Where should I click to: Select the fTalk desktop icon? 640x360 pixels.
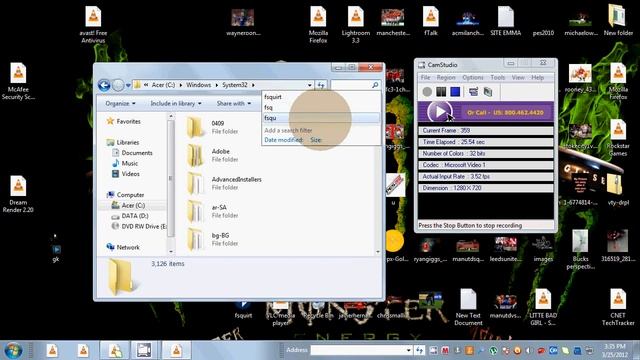[431, 21]
